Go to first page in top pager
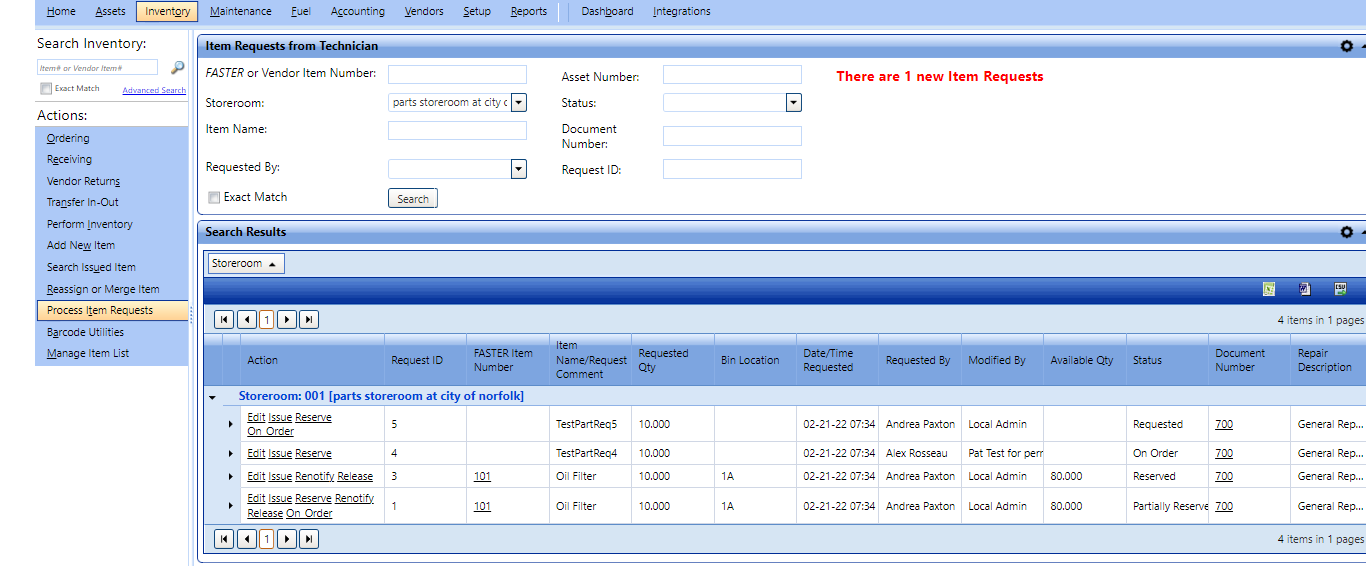Image resolution: width=1366 pixels, height=566 pixels. [224, 320]
